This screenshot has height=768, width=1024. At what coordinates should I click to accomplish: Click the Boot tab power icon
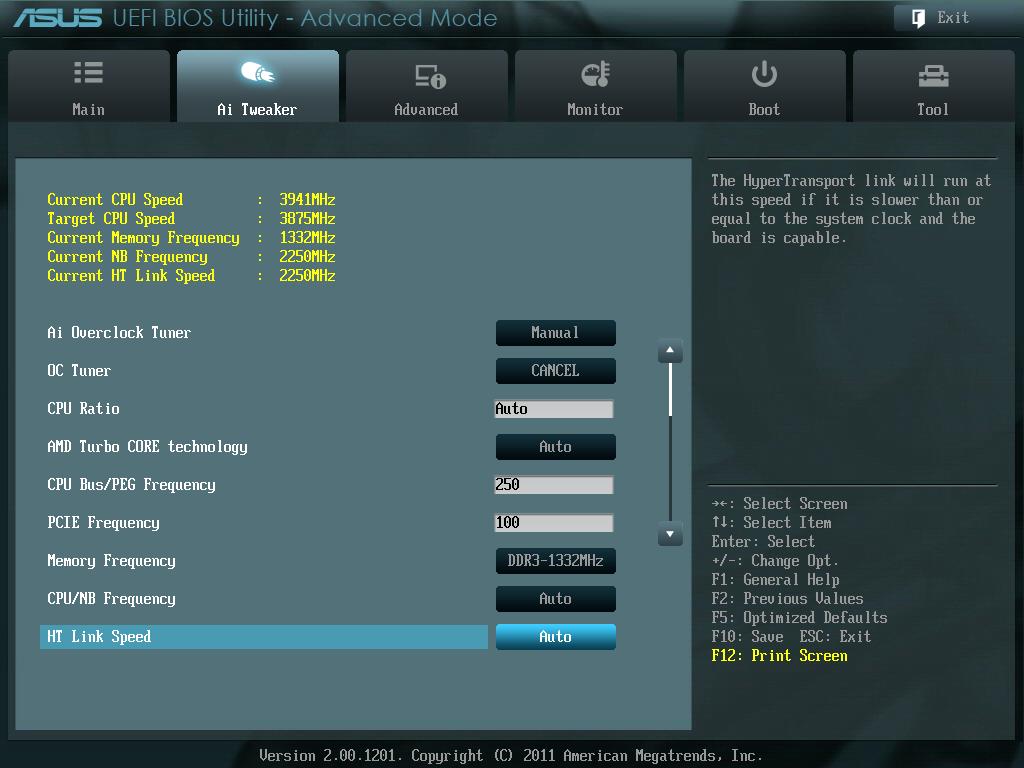[x=764, y=74]
